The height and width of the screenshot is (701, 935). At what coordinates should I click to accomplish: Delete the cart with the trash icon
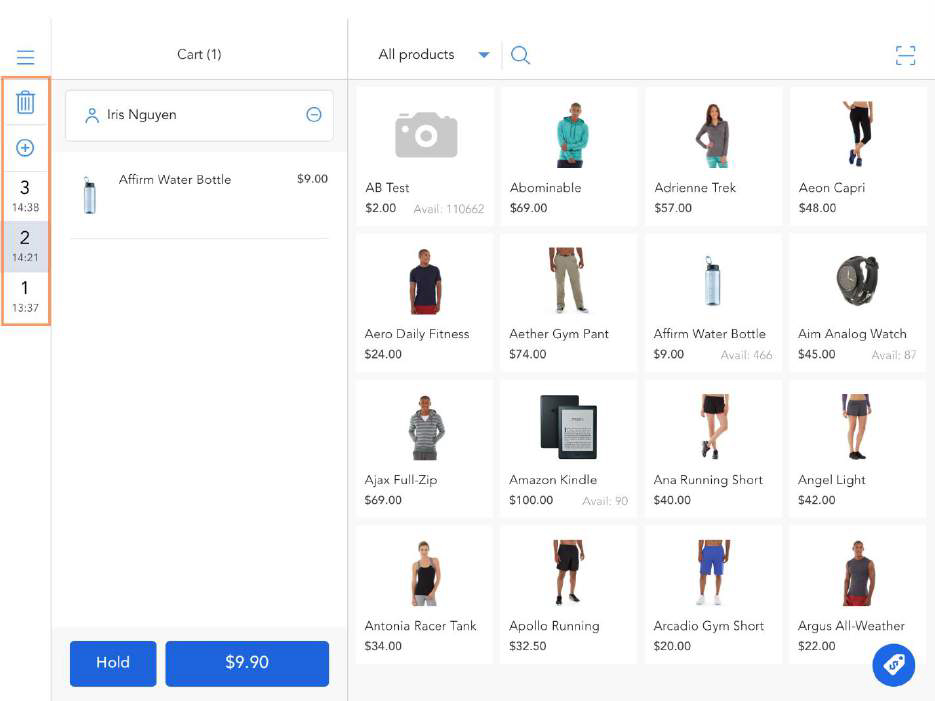point(25,102)
